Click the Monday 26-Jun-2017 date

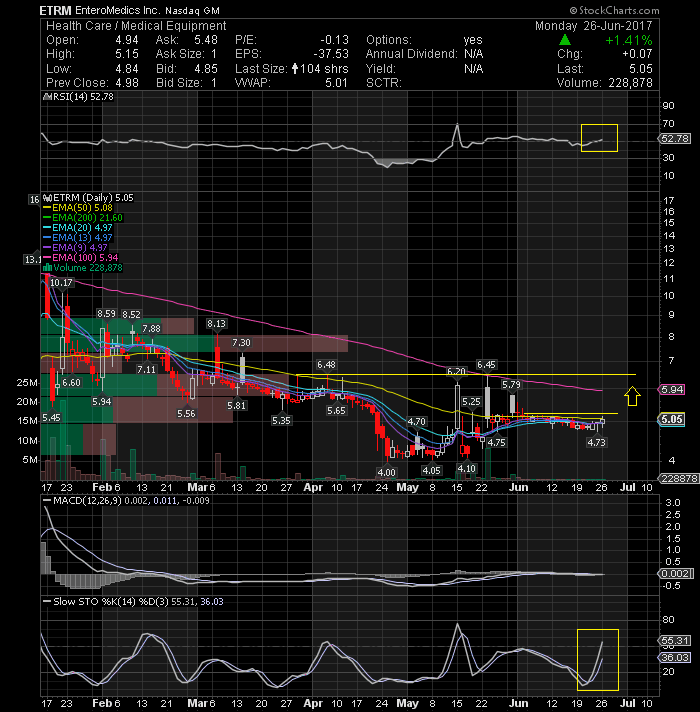(x=593, y=25)
